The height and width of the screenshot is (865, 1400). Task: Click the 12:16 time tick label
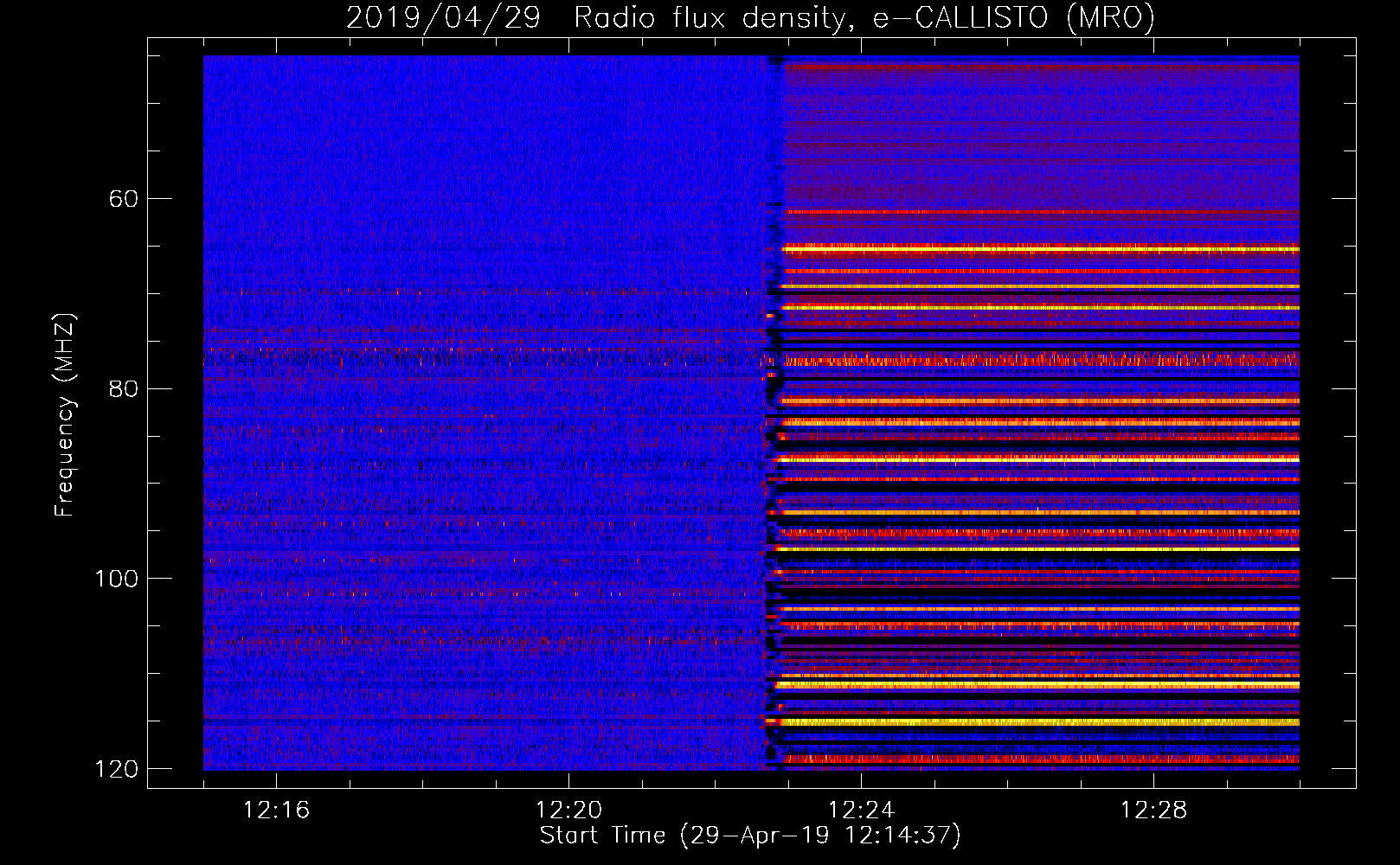coord(276,811)
